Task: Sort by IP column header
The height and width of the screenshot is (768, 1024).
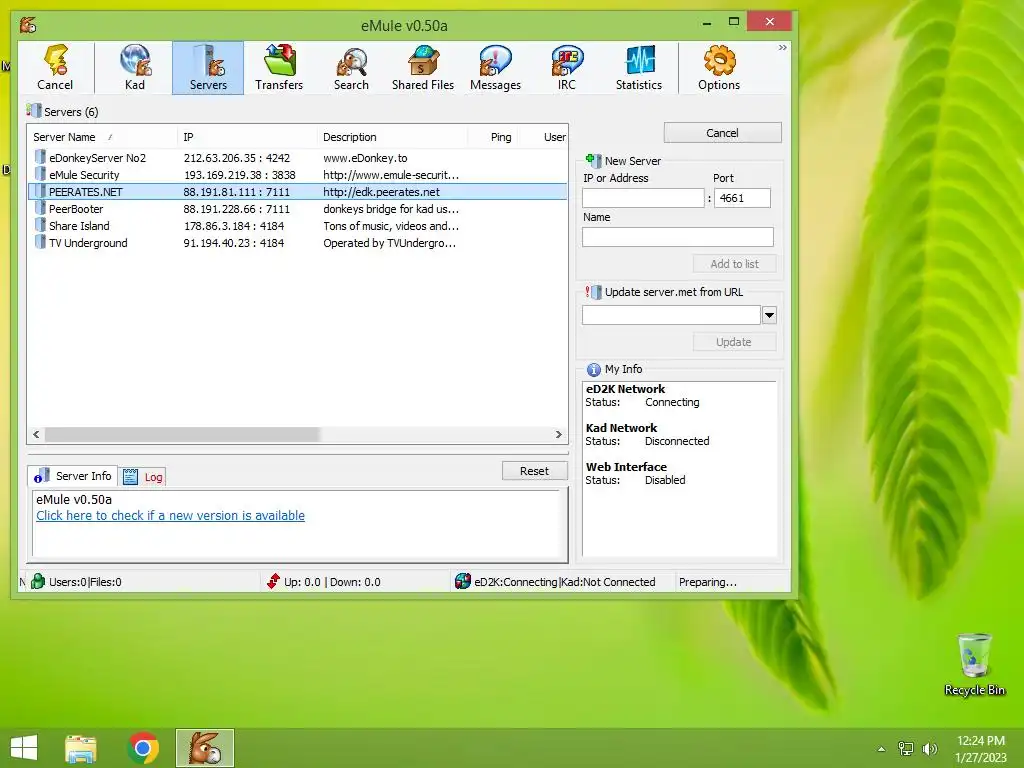Action: [x=247, y=136]
